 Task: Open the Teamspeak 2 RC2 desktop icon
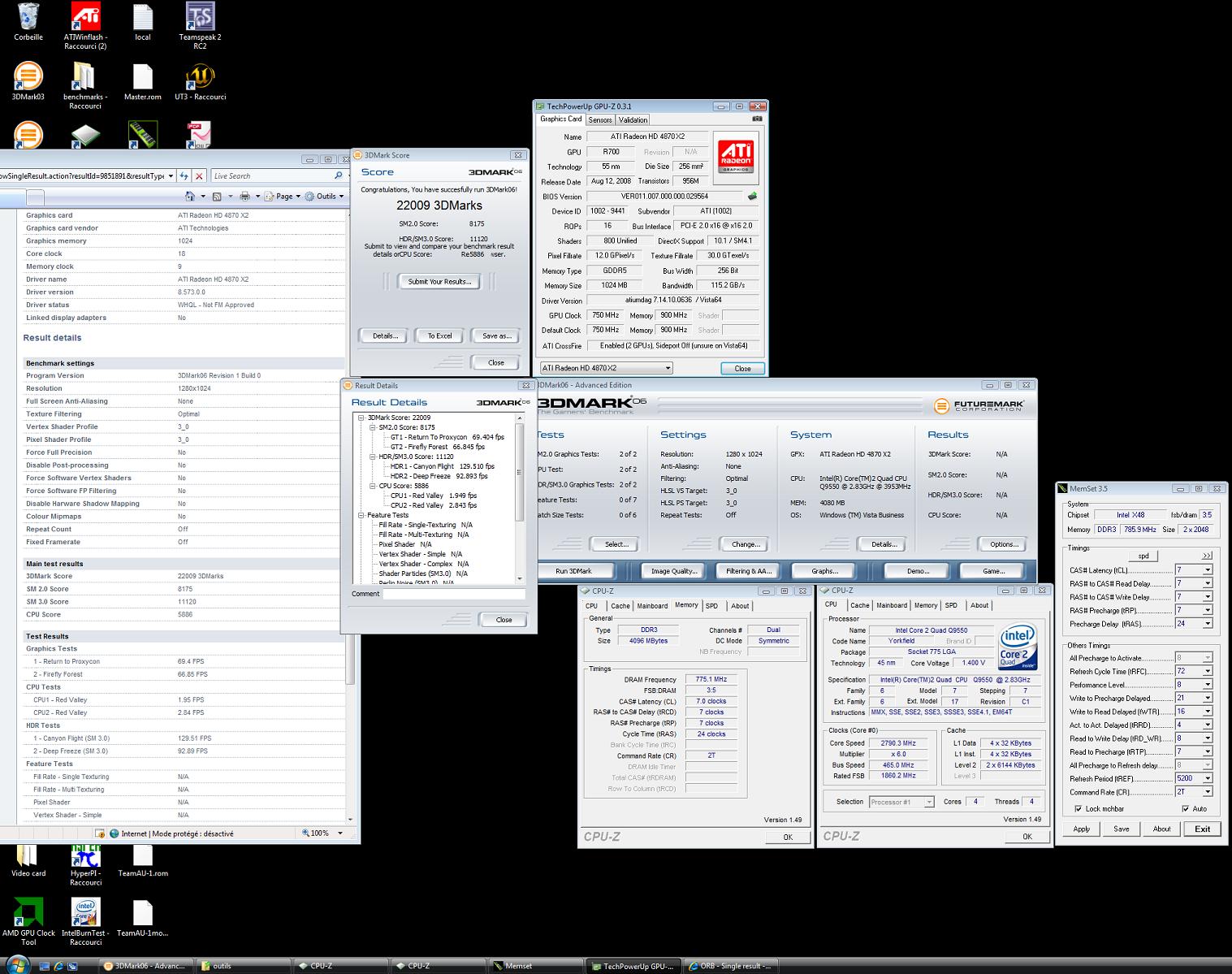coord(200,26)
